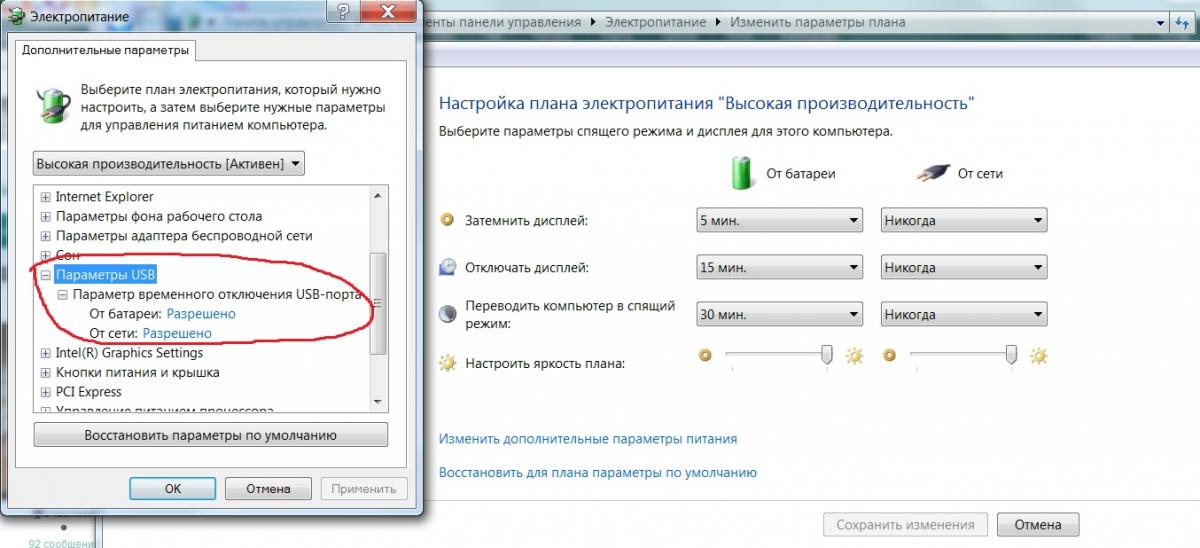The height and width of the screenshot is (548, 1200).
Task: Click Сохранить изменения button
Action: (x=905, y=524)
